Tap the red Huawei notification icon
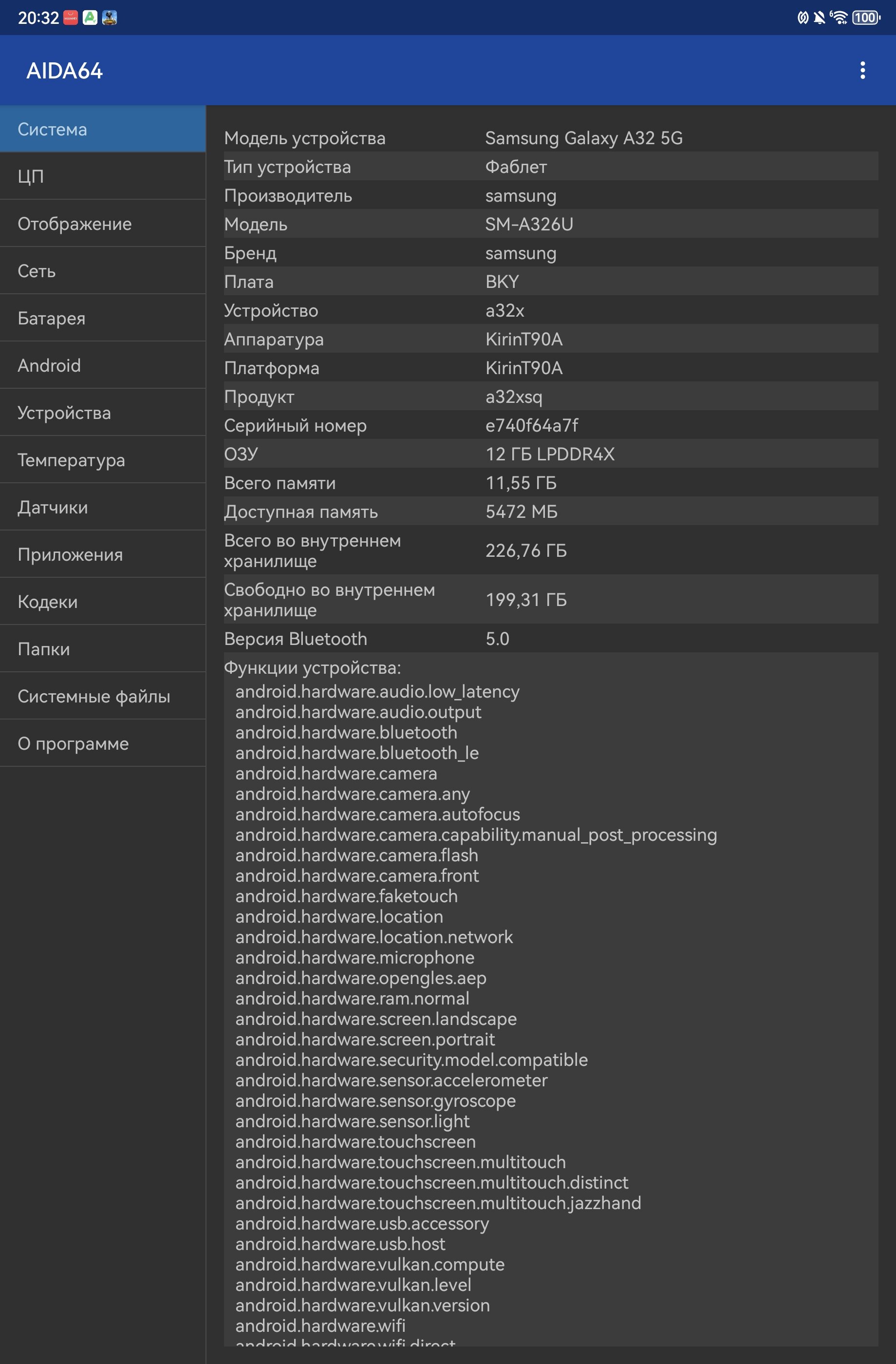Screen dimensions: 896x1364 pos(71,18)
